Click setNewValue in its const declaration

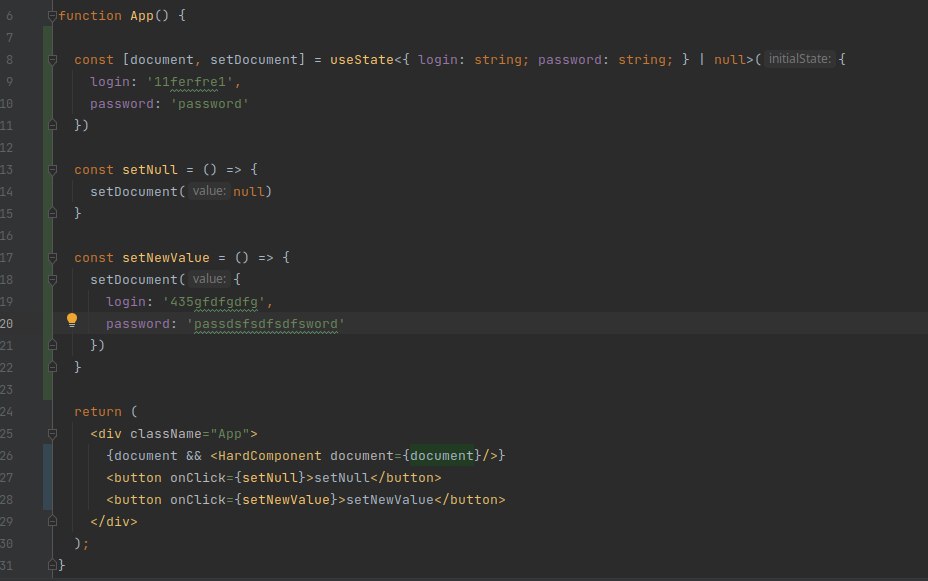click(x=166, y=258)
